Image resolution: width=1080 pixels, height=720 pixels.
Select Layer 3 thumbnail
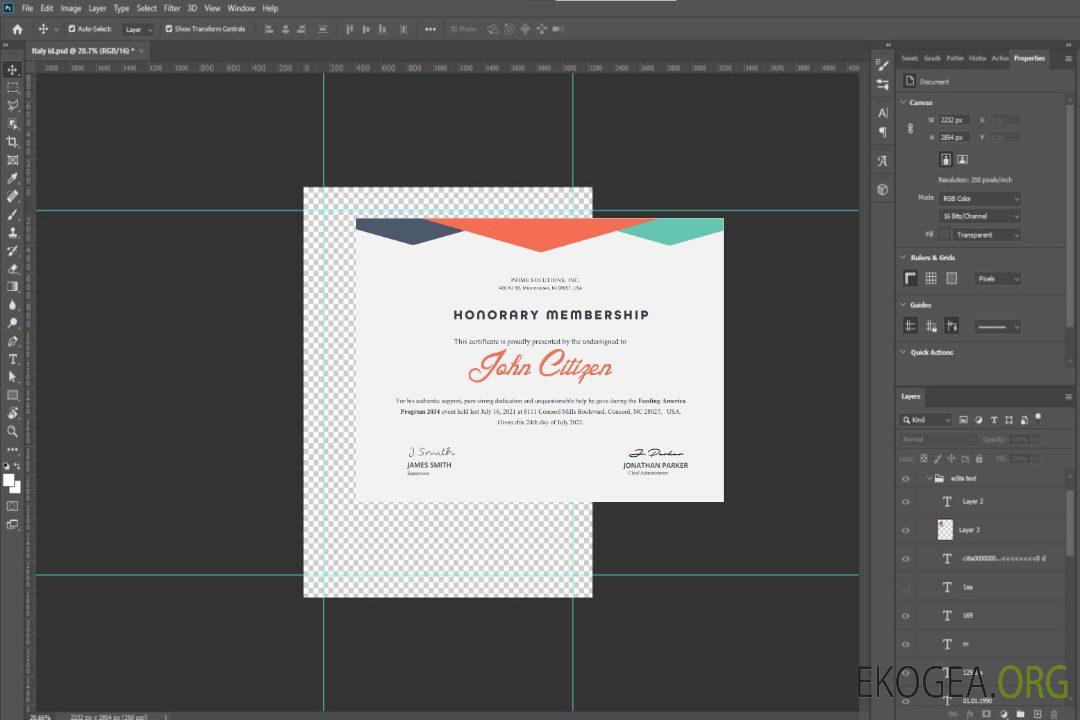click(945, 530)
